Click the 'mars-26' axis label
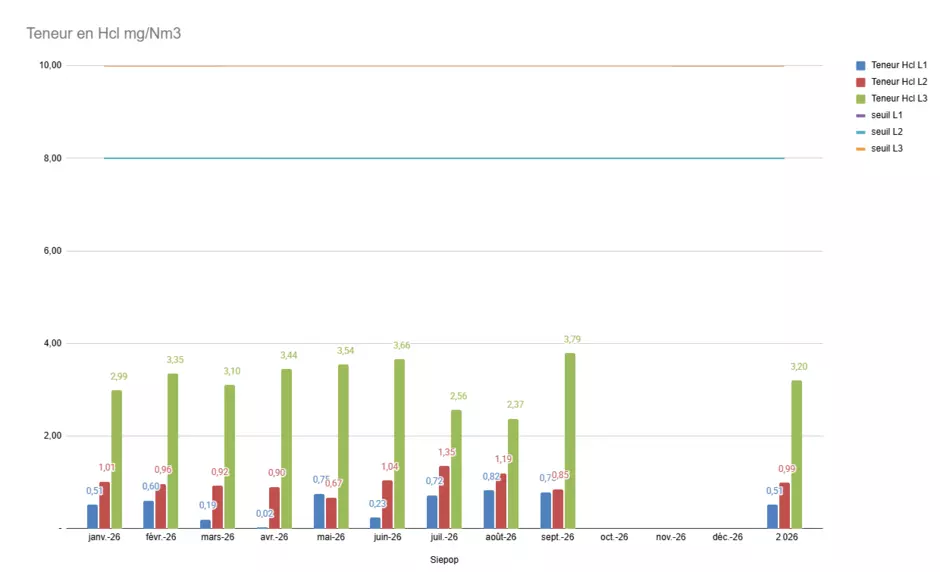This screenshot has height=572, width=940. tap(218, 537)
